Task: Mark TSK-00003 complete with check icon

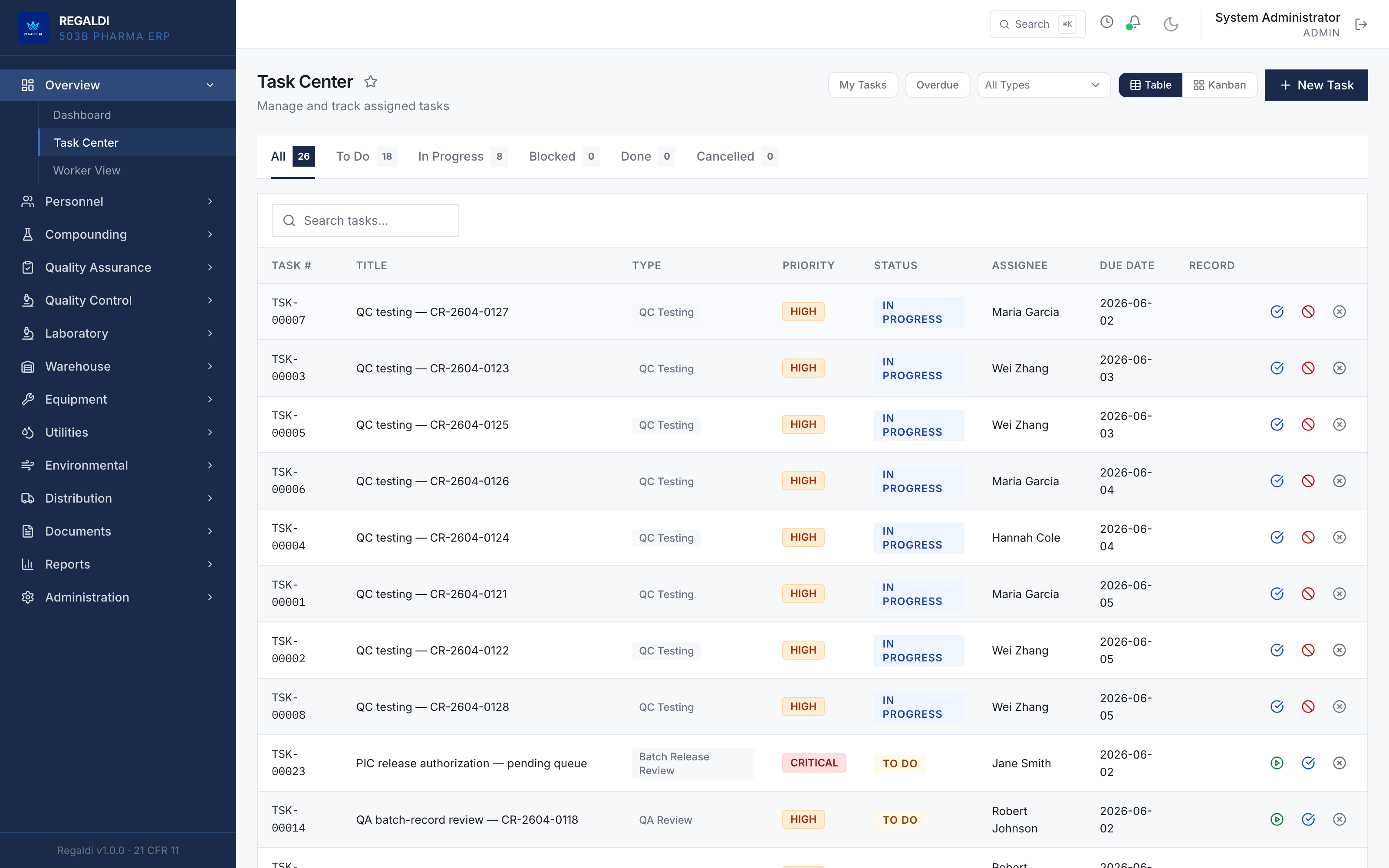Action: point(1277,368)
